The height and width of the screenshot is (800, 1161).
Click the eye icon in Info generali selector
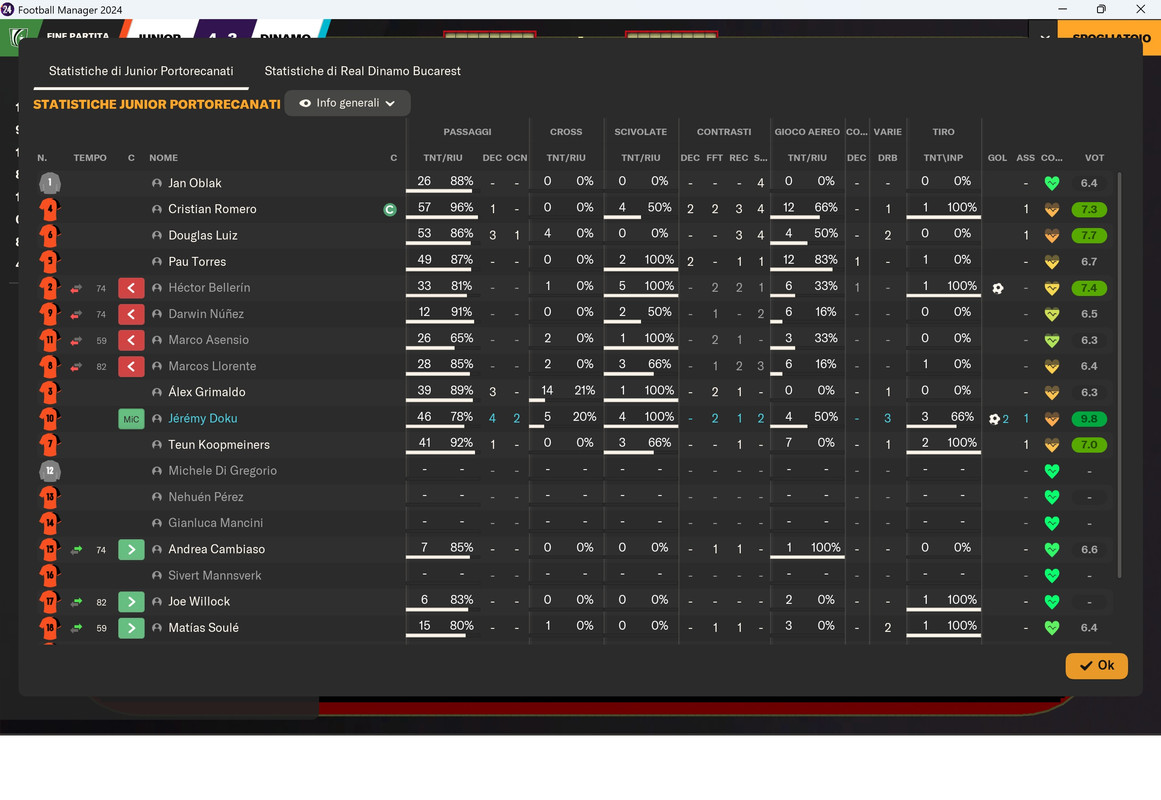pos(305,103)
